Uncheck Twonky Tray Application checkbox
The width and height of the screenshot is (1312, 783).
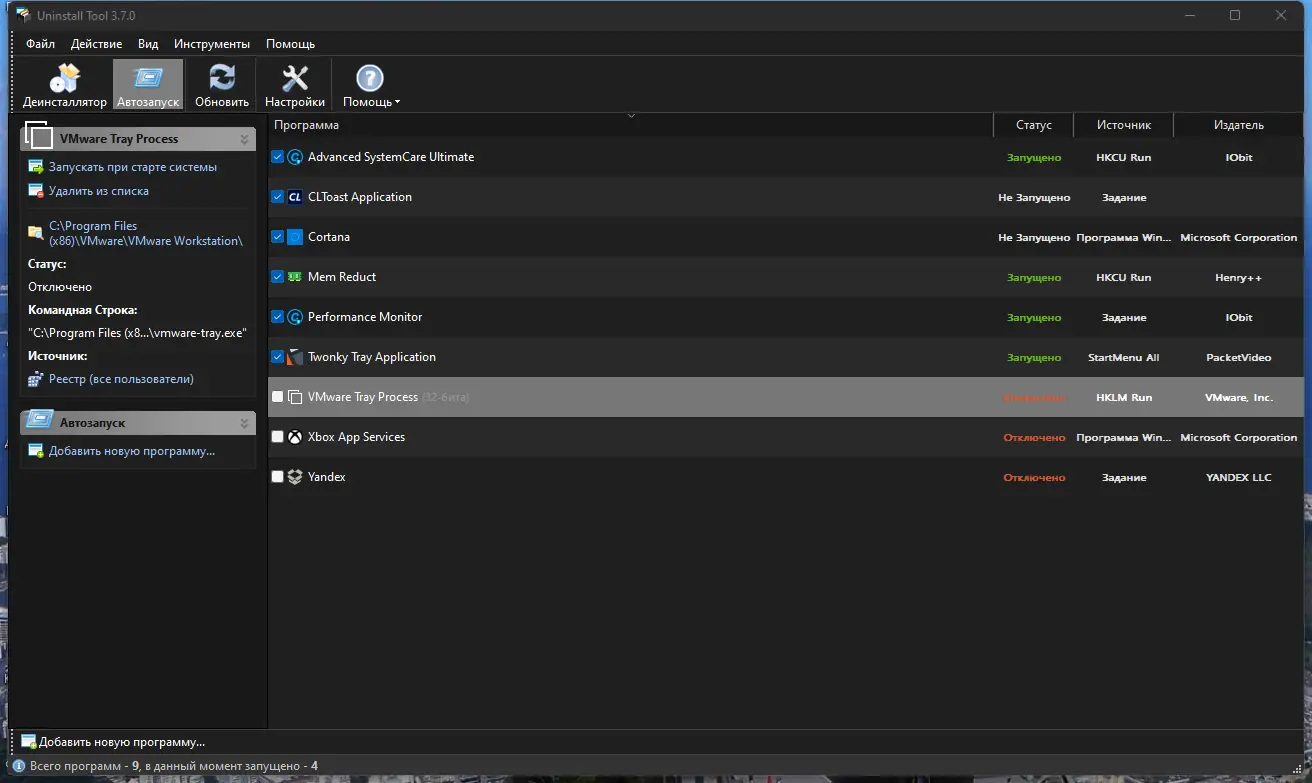pos(278,357)
